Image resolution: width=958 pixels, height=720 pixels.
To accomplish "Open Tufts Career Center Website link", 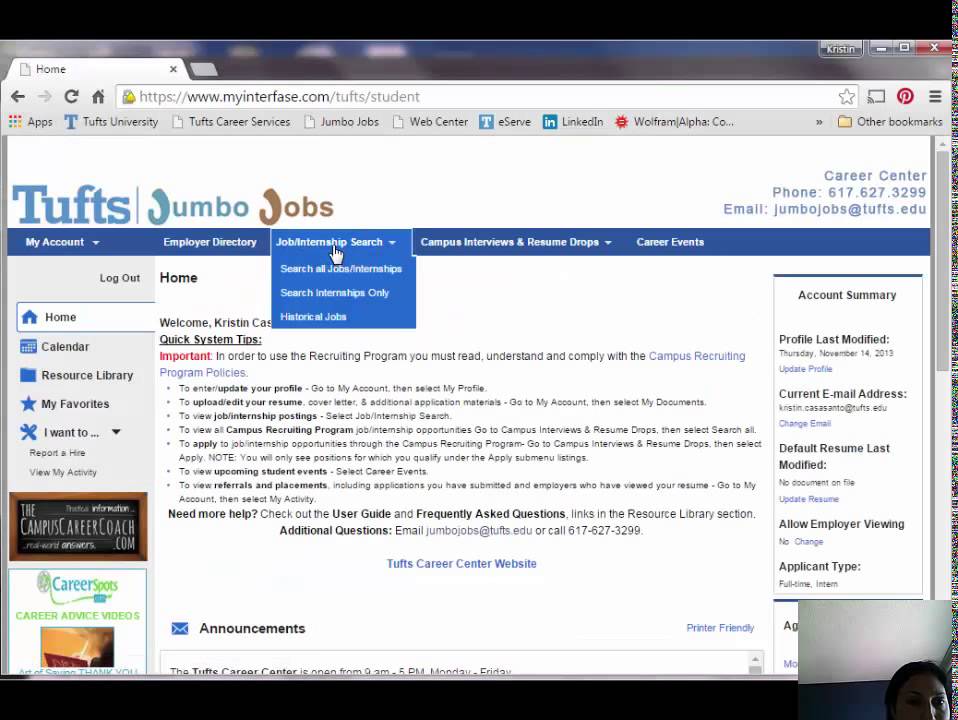I will pyautogui.click(x=461, y=564).
